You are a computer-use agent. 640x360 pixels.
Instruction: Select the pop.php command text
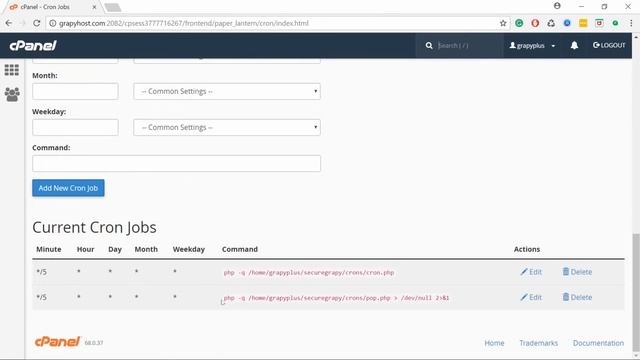(336, 298)
